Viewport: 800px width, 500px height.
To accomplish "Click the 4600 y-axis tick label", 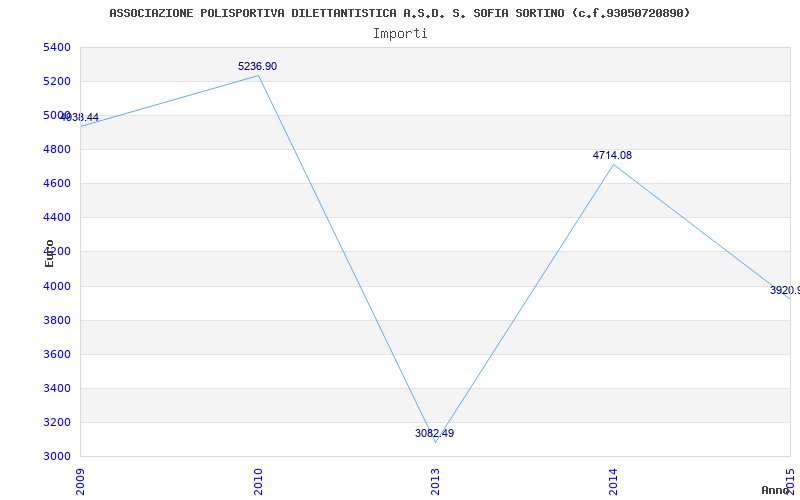I will 57,184.
